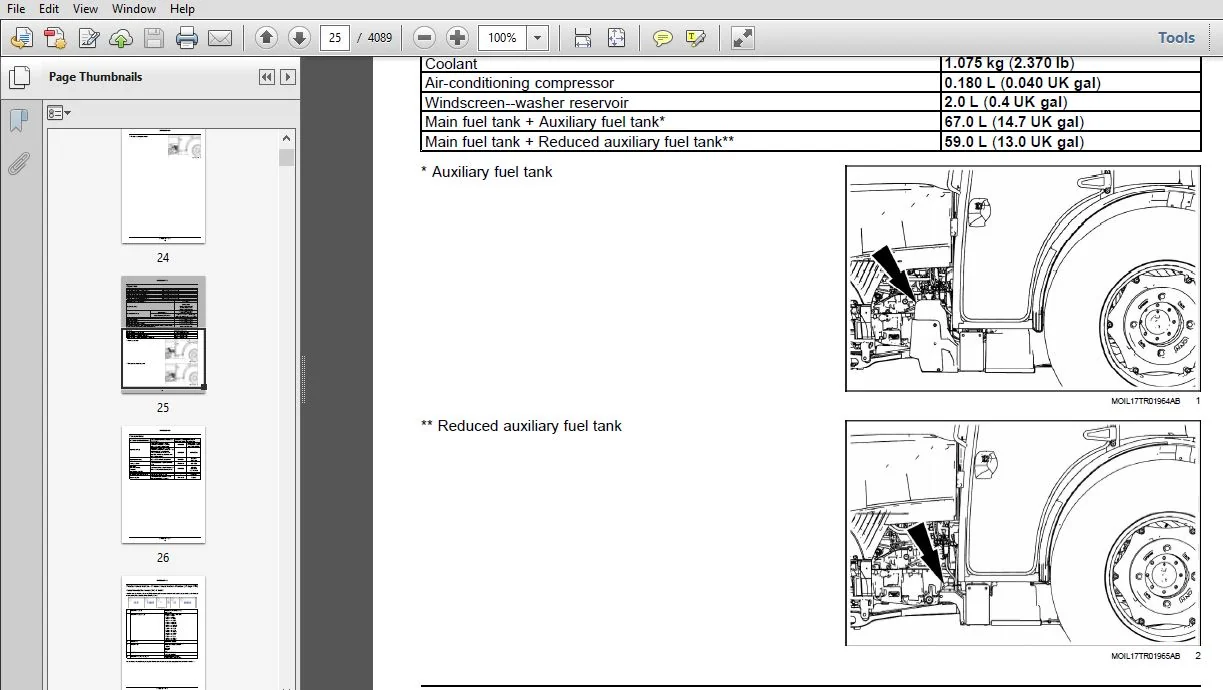Open the Bookmarks panel icon

pyautogui.click(x=18, y=121)
